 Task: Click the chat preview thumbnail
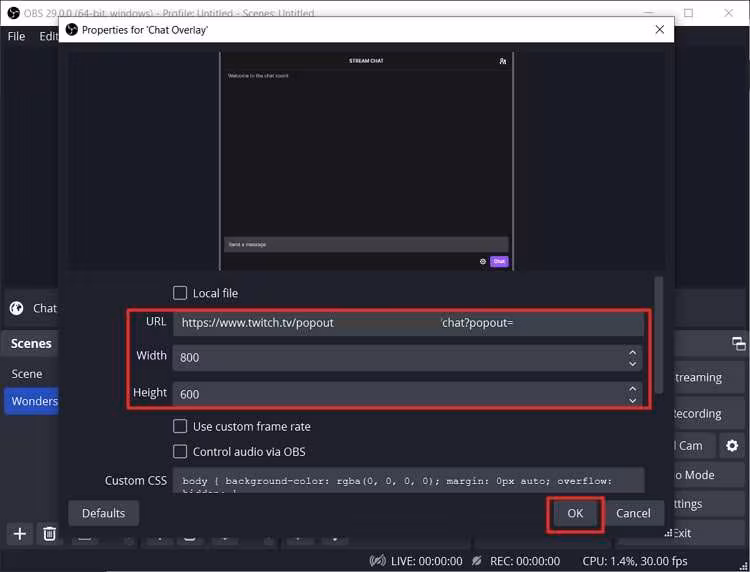click(x=366, y=161)
